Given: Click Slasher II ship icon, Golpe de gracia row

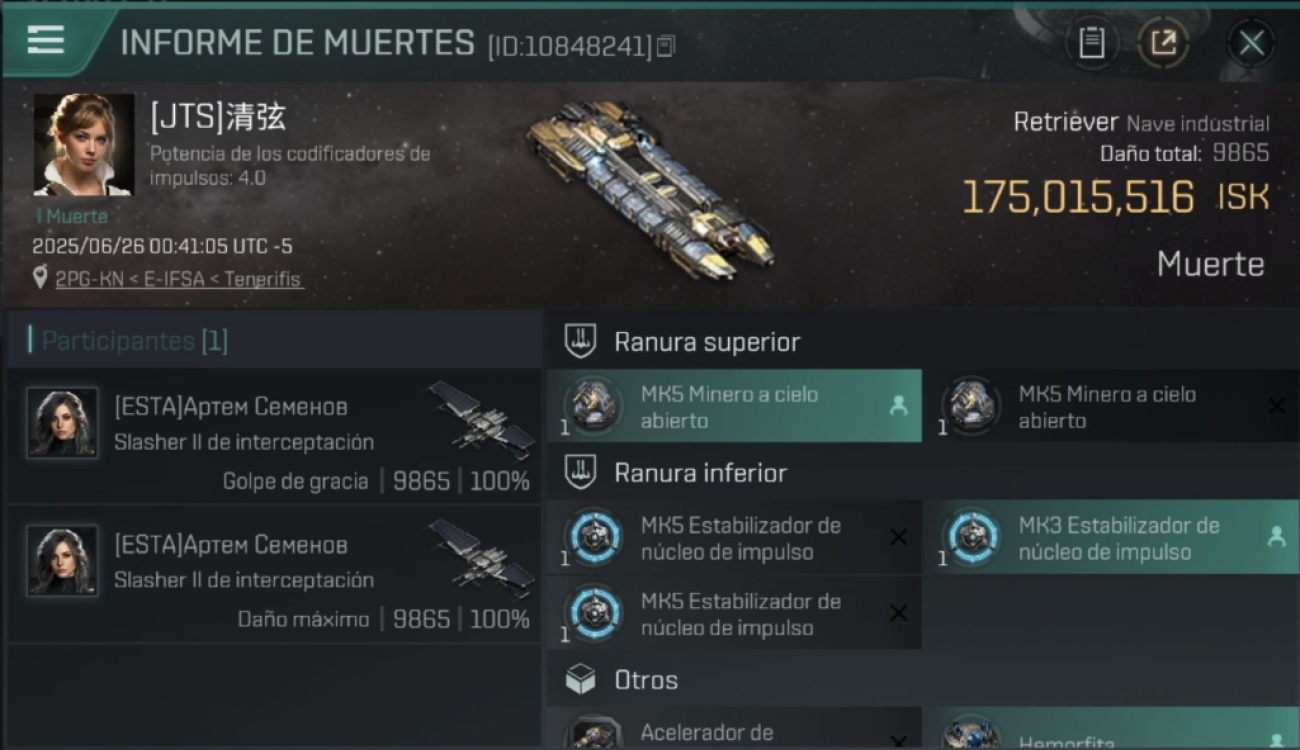Looking at the screenshot, I should 482,420.
